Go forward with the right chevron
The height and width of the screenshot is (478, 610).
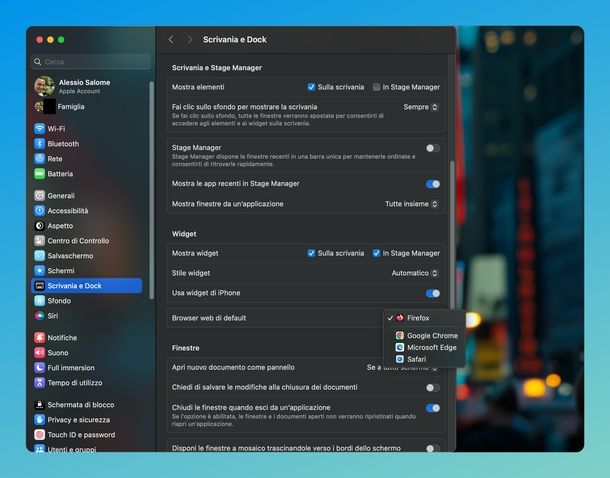tap(189, 39)
